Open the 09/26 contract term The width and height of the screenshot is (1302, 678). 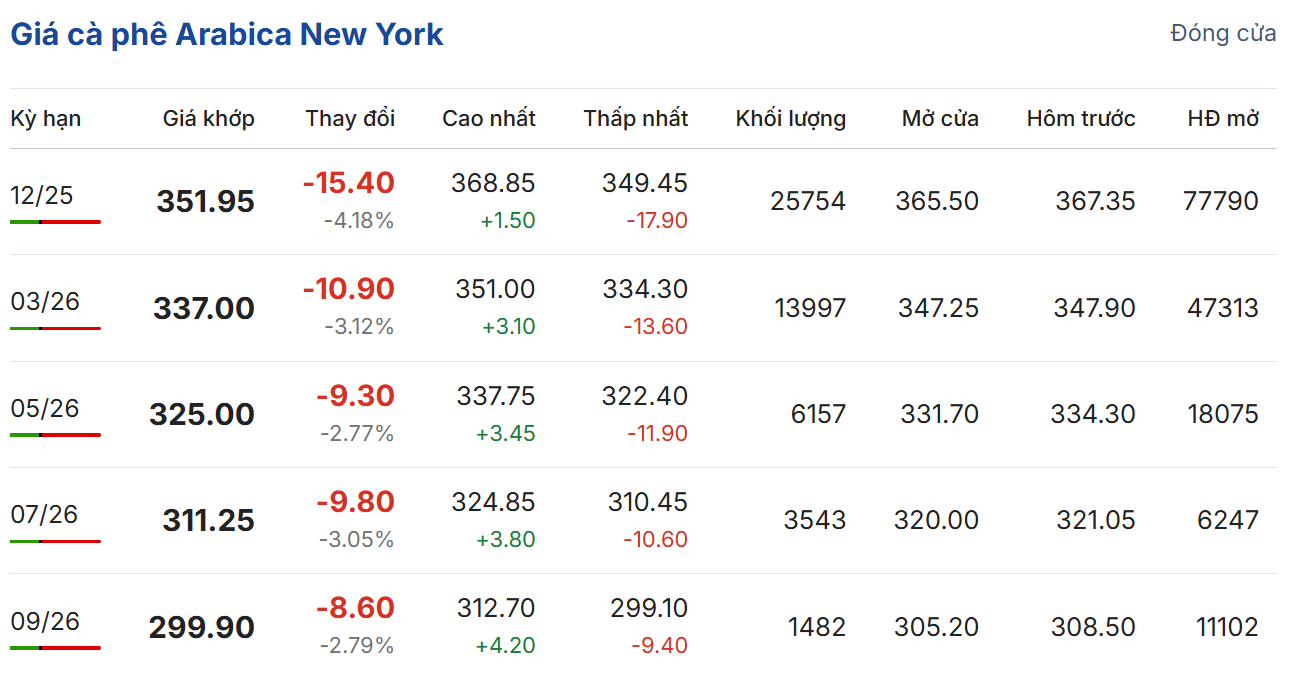45,621
